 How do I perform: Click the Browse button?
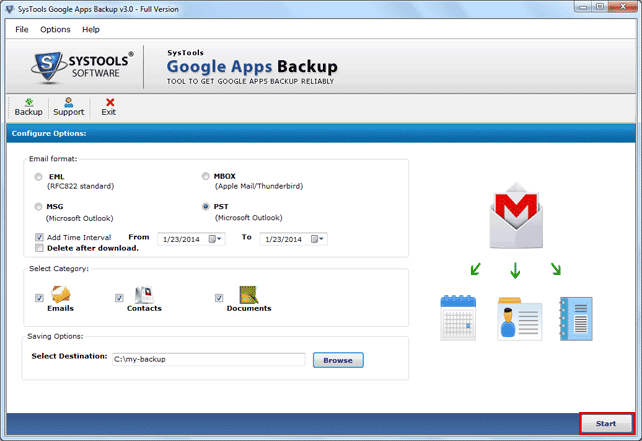pos(338,360)
